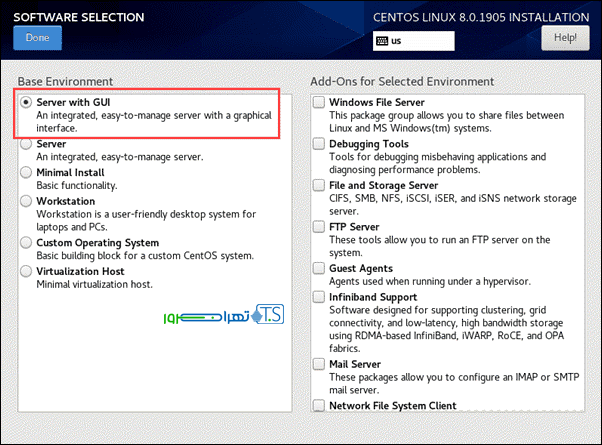Select Server with GUI radio button

pos(26,102)
